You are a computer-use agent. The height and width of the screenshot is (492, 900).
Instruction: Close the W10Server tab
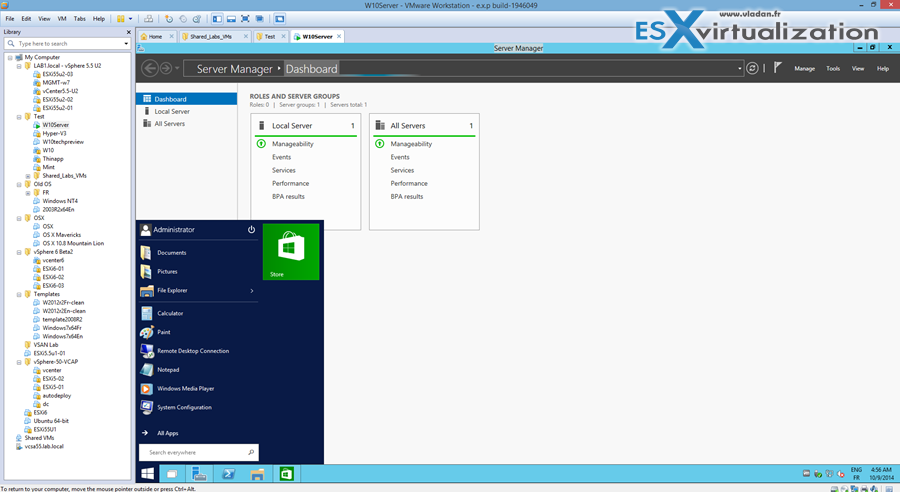point(339,36)
